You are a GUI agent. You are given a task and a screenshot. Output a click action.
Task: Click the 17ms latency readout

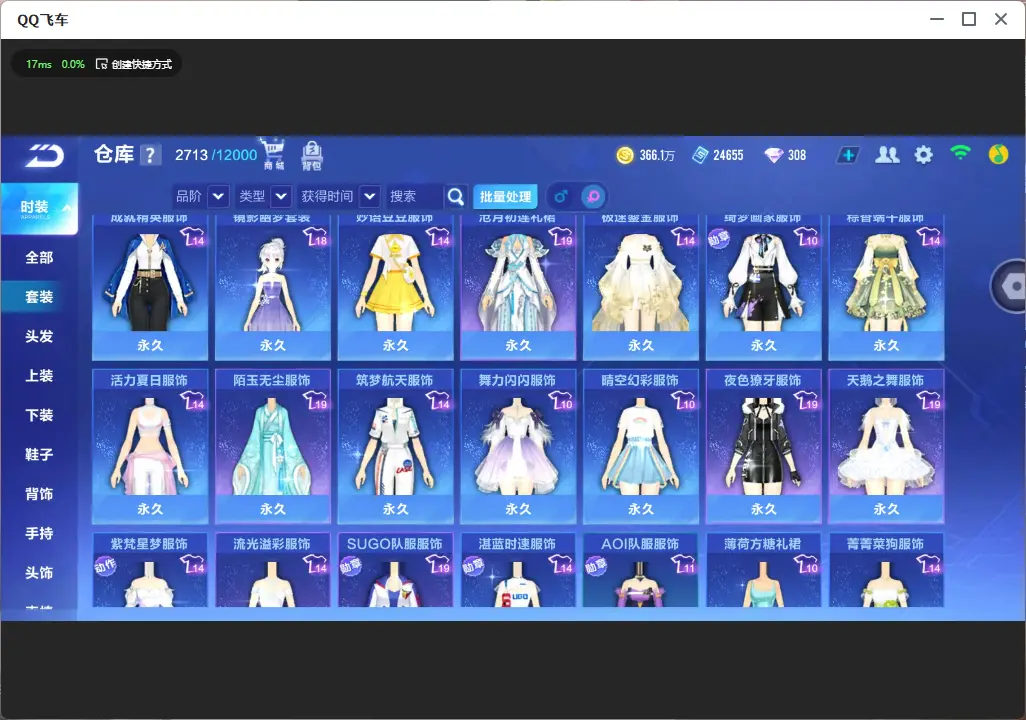[x=39, y=64]
